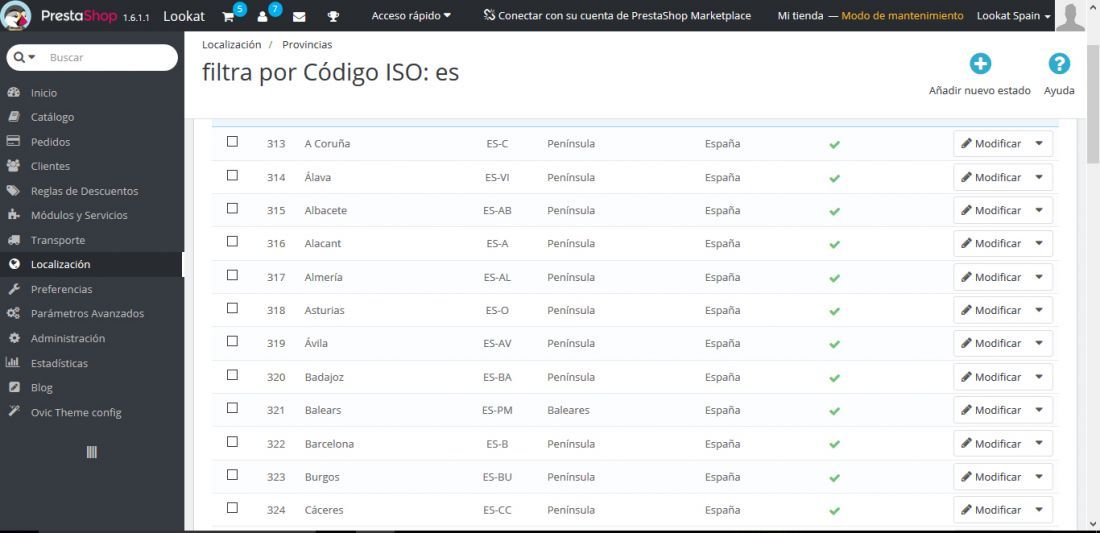This screenshot has height=533, width=1100.
Task: Check the Cáceres row checkbox
Action: (232, 508)
